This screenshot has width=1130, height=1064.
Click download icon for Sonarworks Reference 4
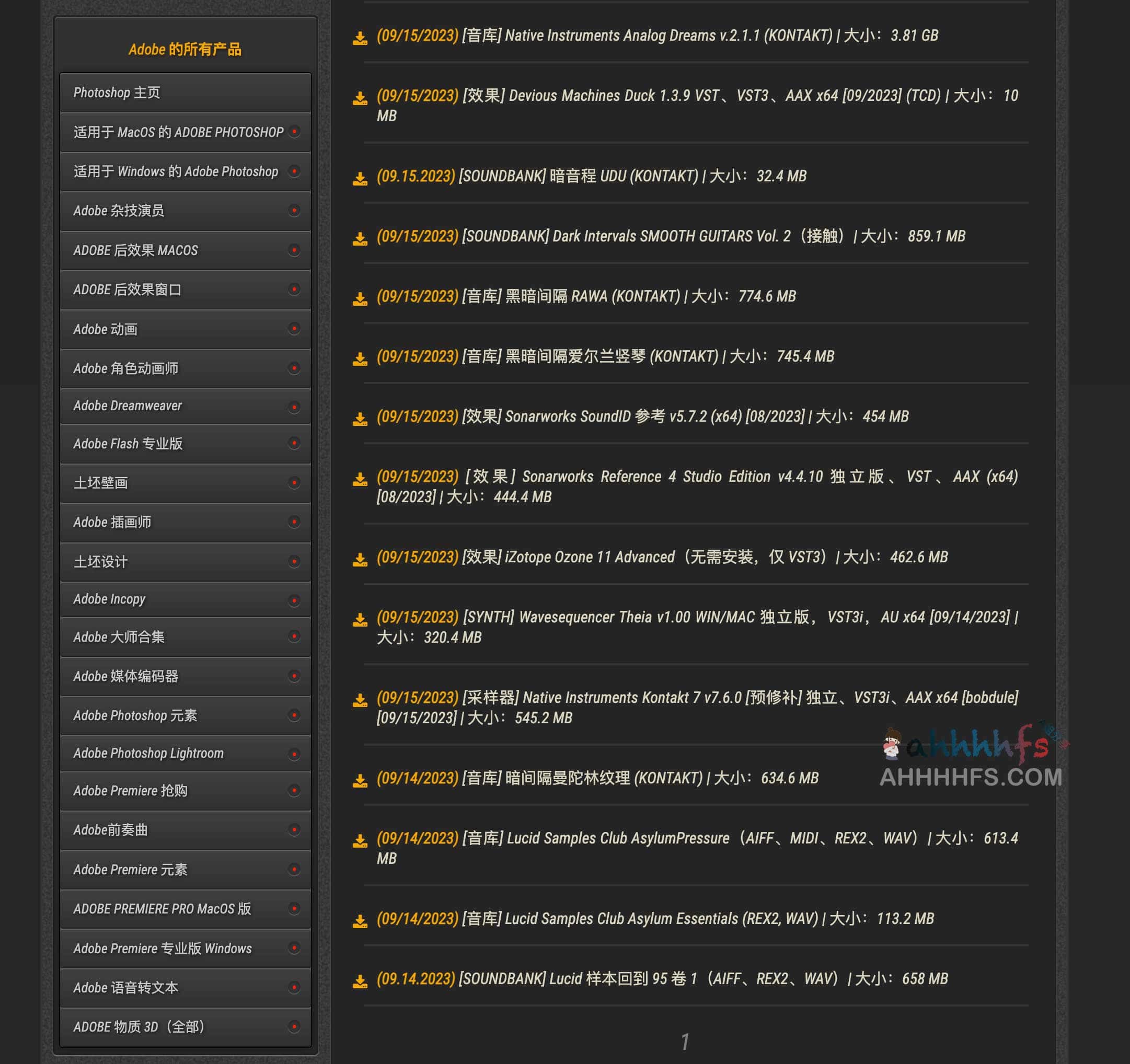pos(360,480)
